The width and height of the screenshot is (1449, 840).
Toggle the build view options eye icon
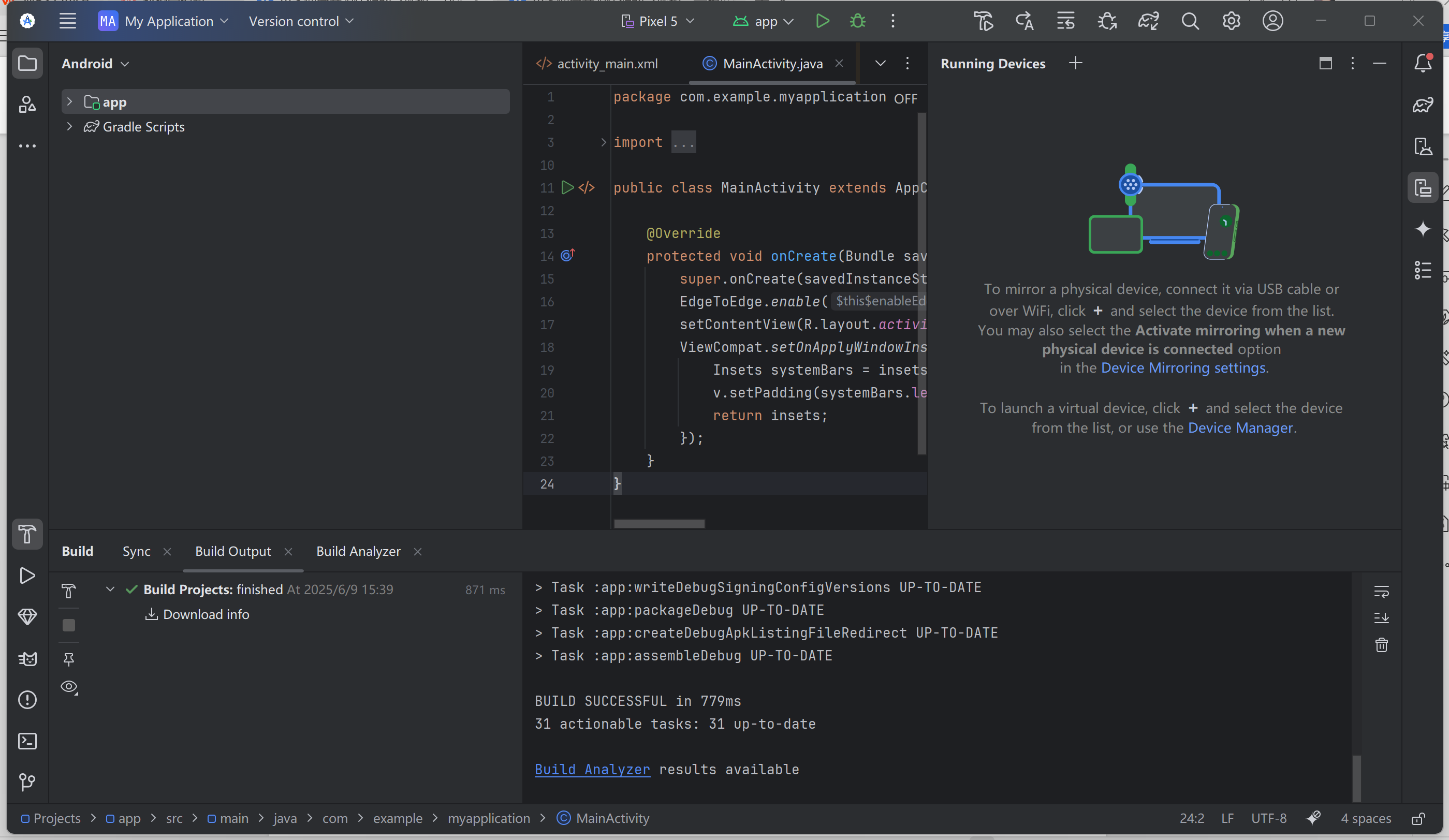(69, 686)
